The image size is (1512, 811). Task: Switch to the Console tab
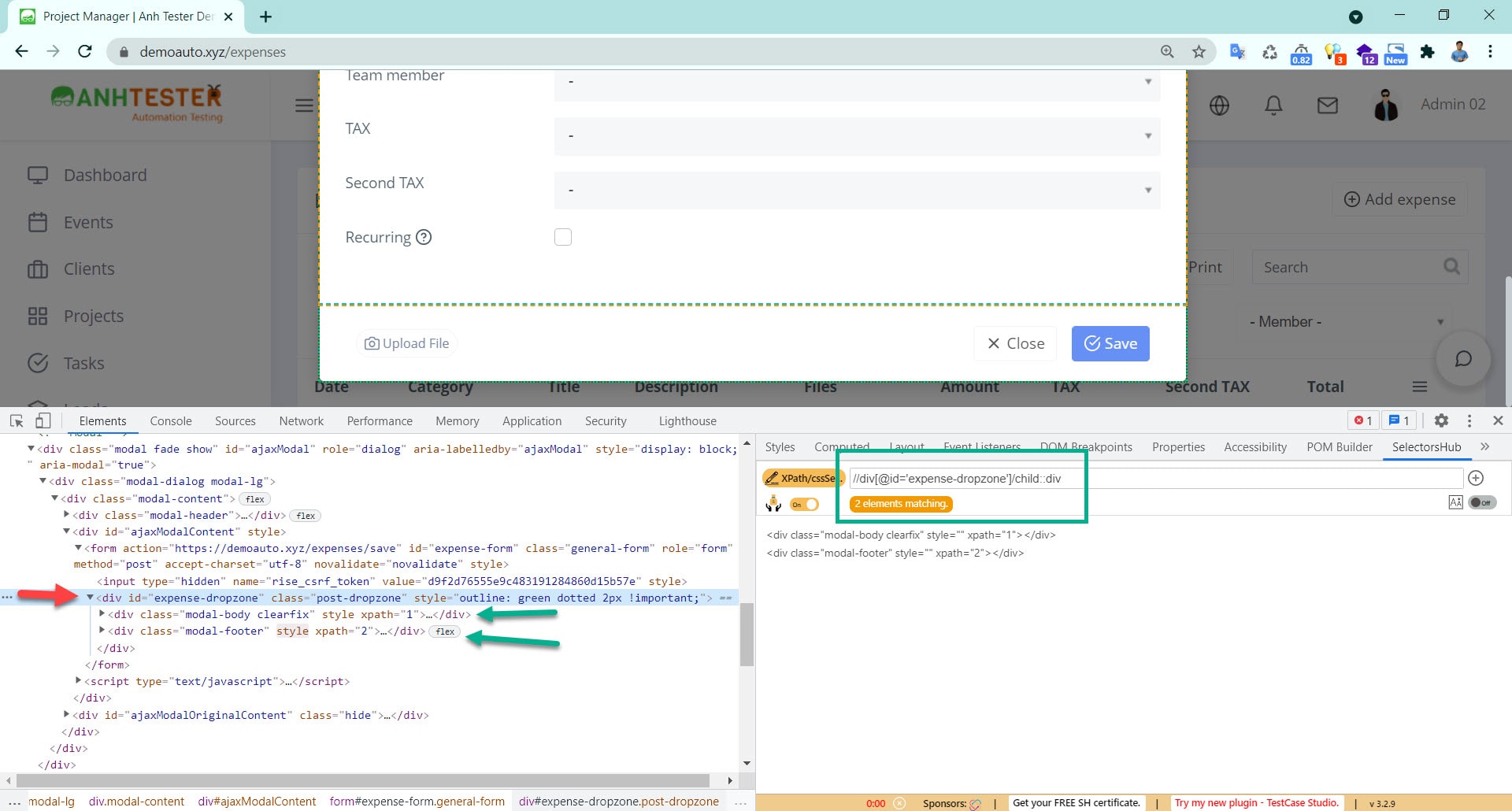(x=171, y=421)
